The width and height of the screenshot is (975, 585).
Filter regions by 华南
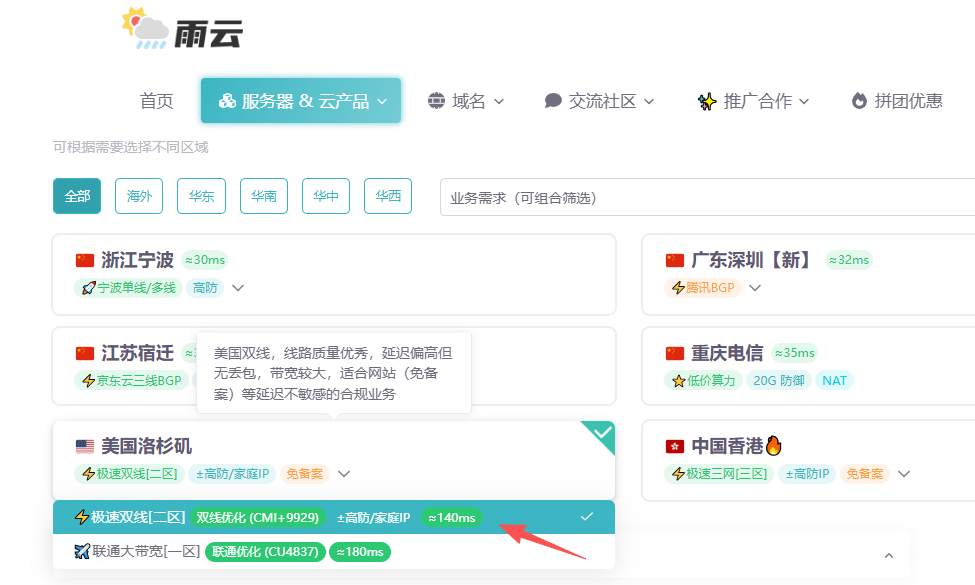(x=264, y=196)
